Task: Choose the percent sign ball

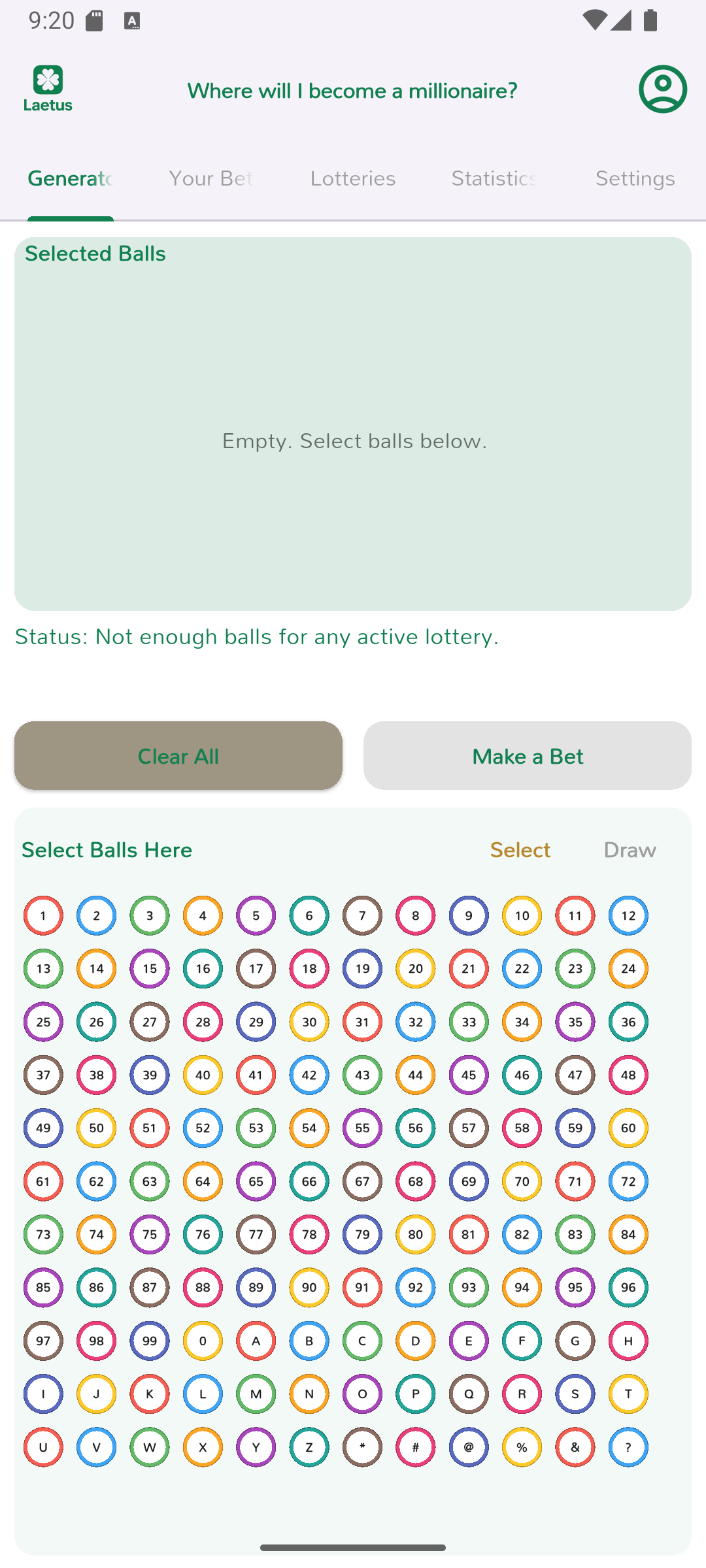Action: (x=522, y=1447)
